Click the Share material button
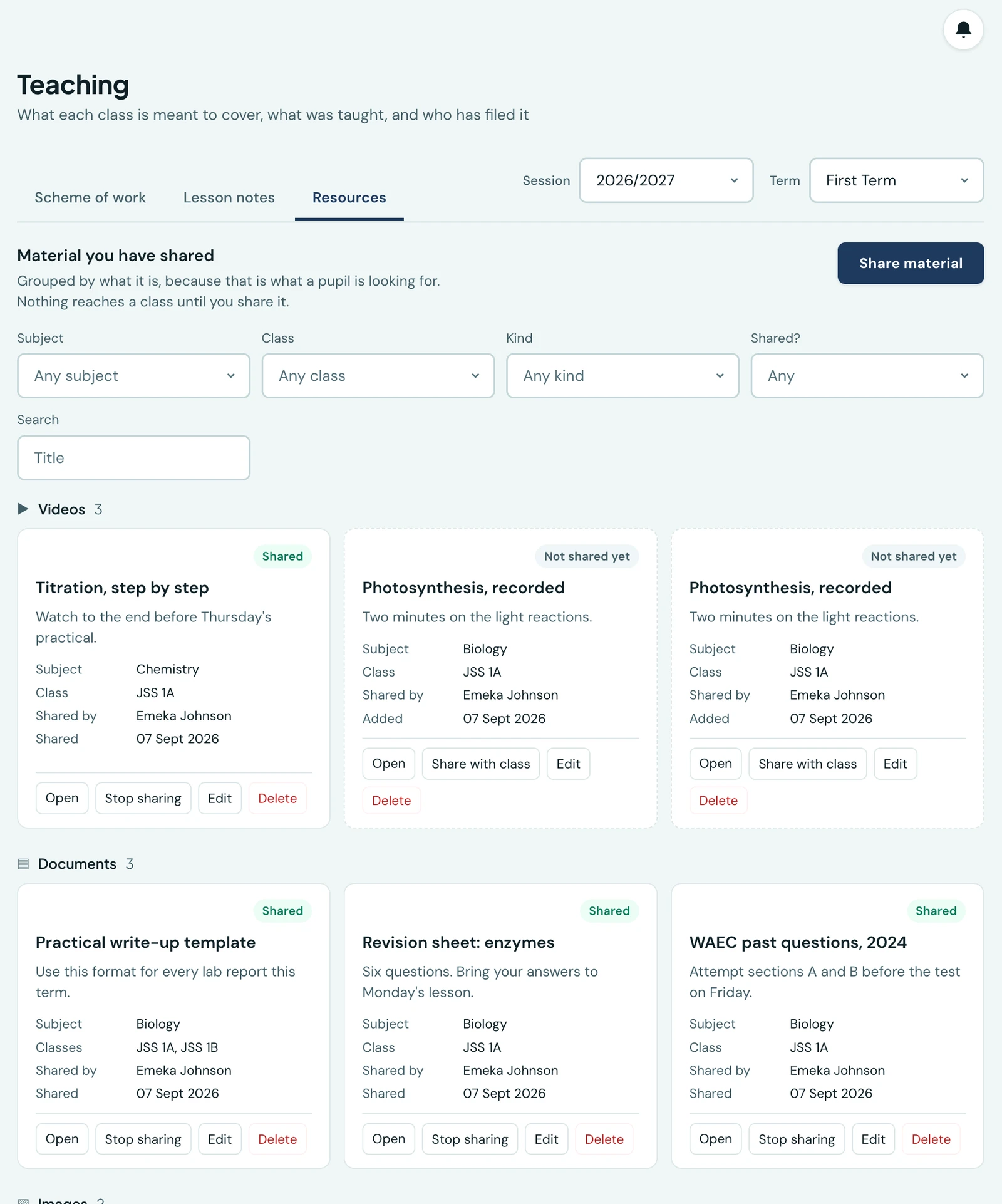The width and height of the screenshot is (1002, 1204). (911, 263)
